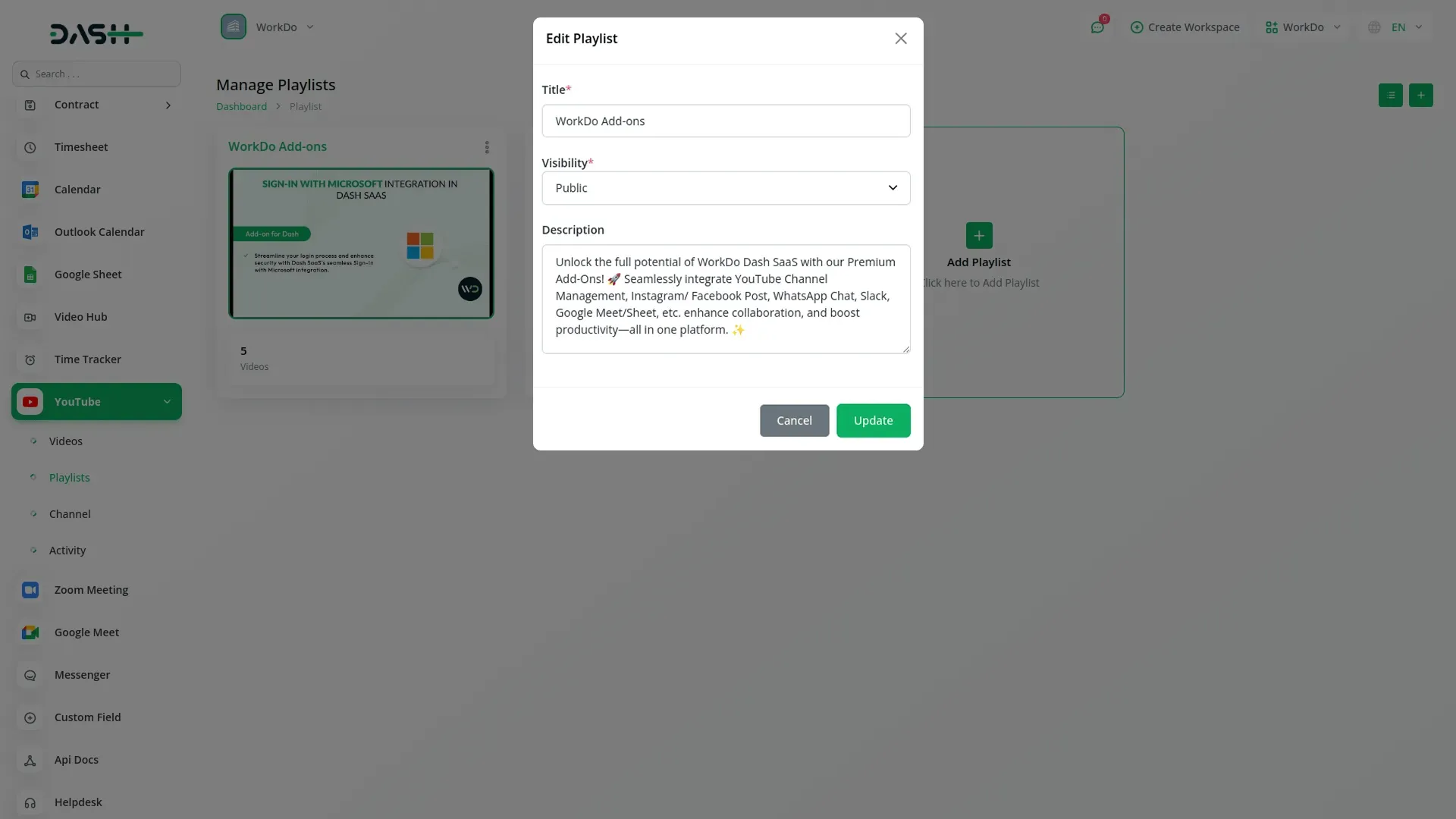Click into the Title input field

pyautogui.click(x=726, y=121)
